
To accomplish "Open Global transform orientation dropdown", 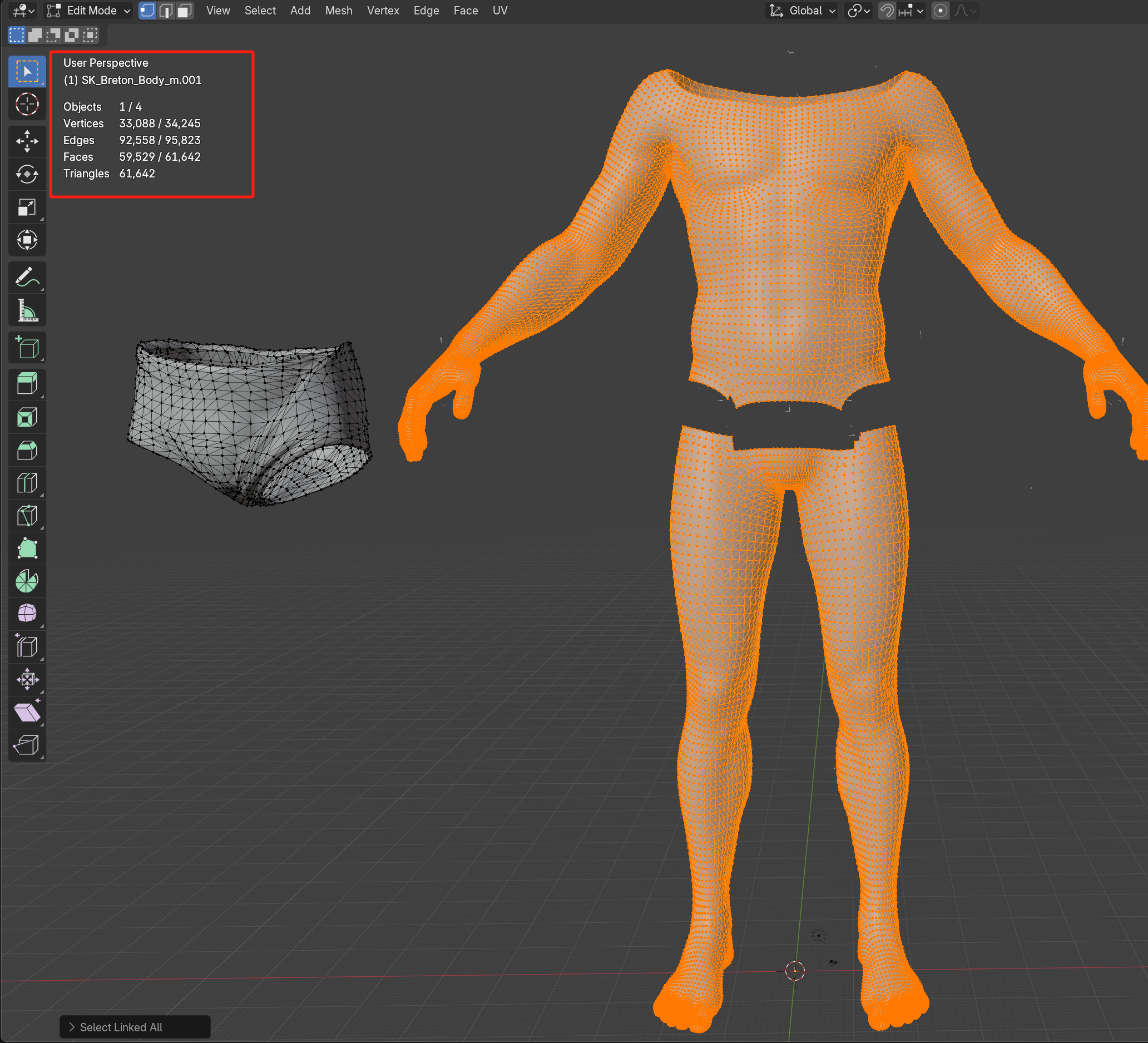I will coord(803,11).
